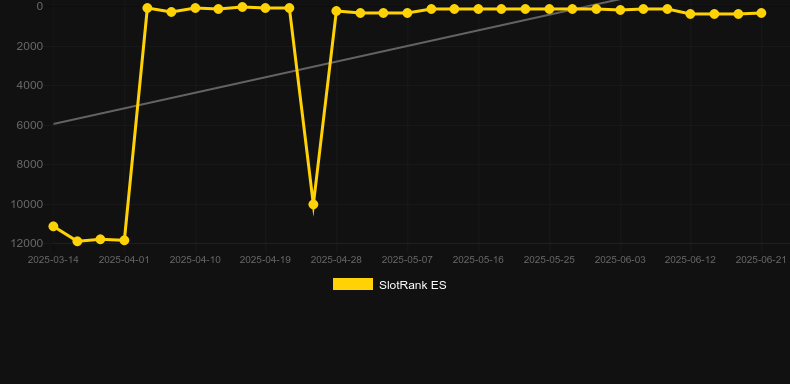Click the 2025-04-10 date axis label
The image size is (790, 384).
coord(195,260)
